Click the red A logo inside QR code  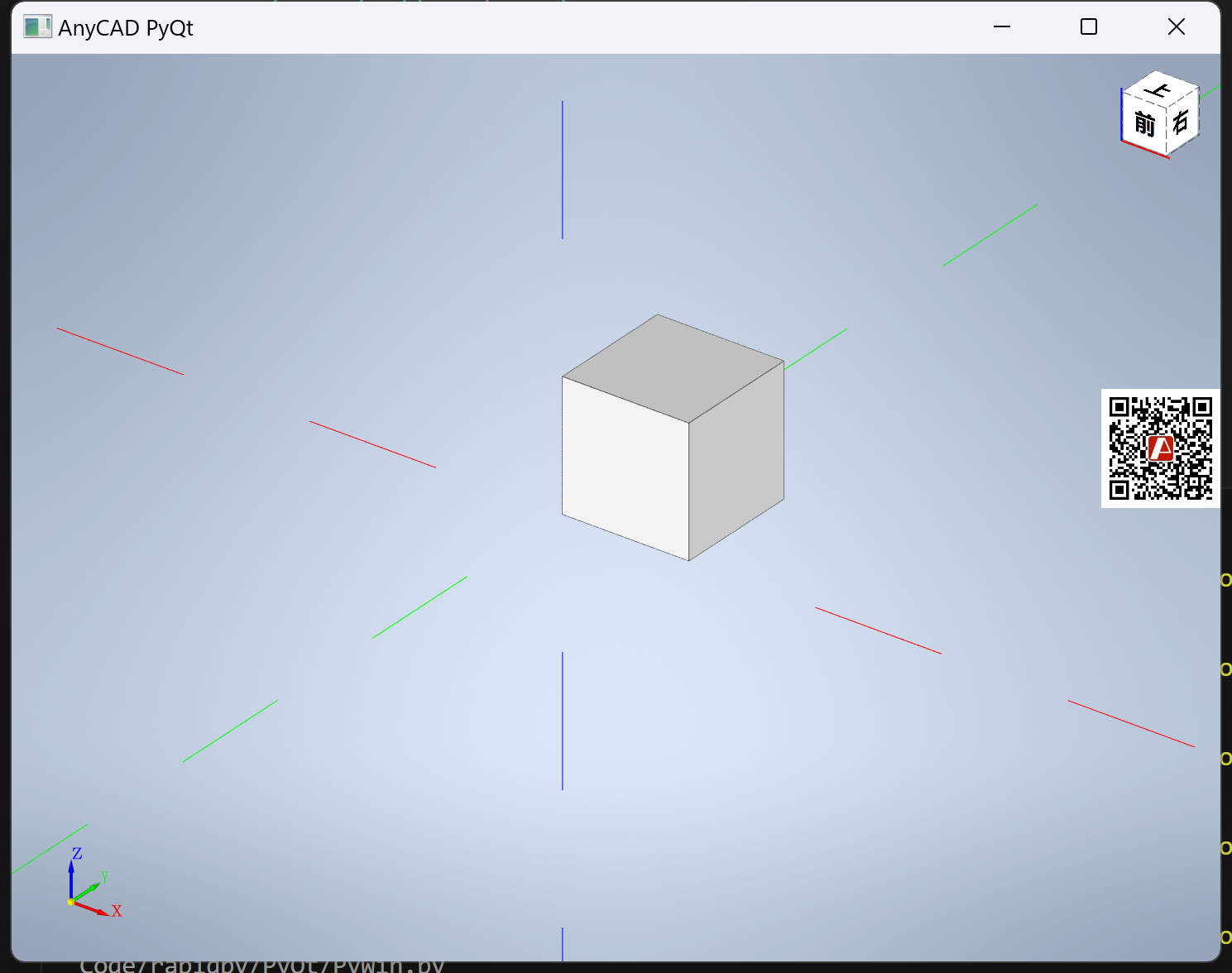click(1161, 448)
